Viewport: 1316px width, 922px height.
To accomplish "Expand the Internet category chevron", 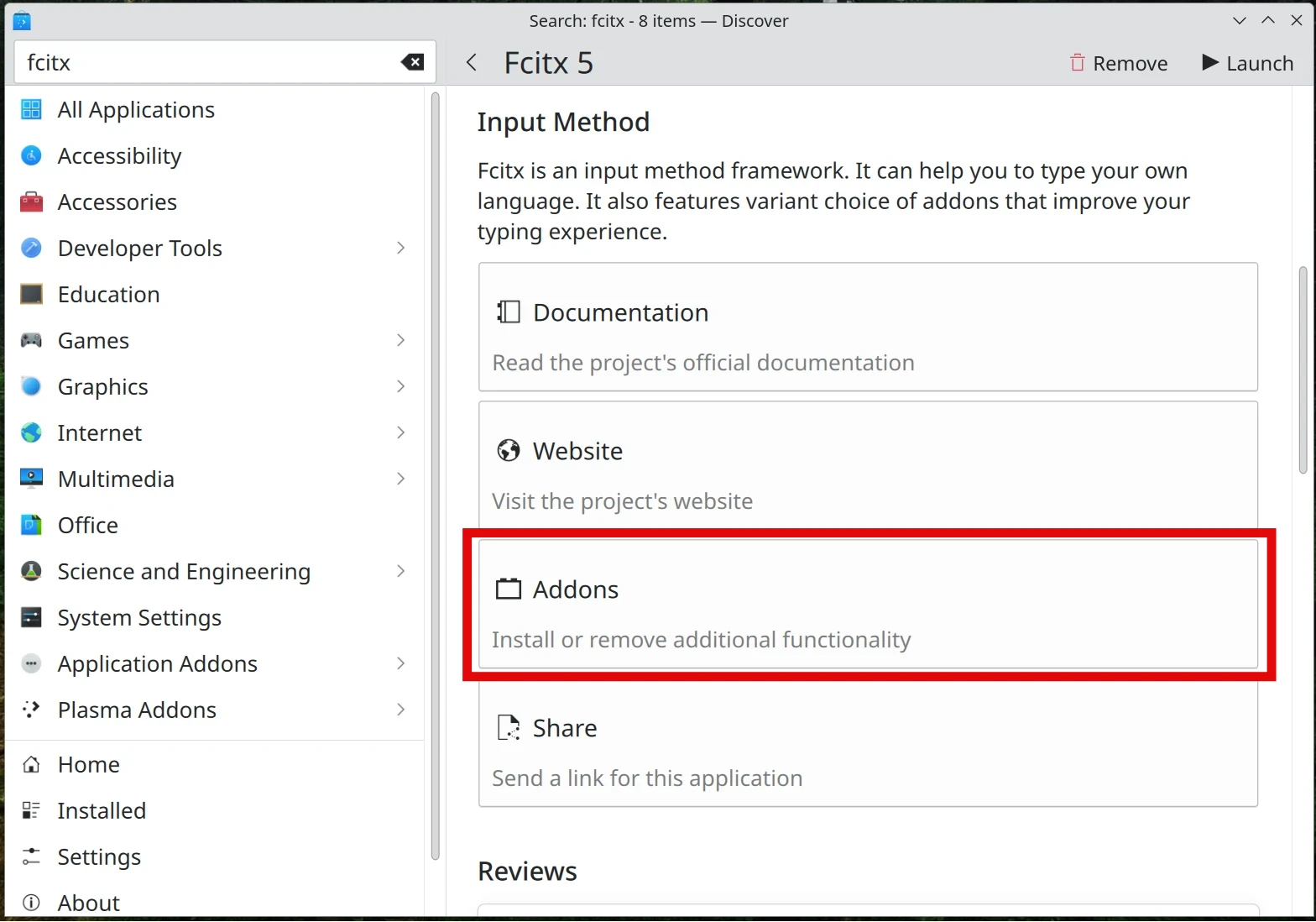I will click(x=400, y=432).
